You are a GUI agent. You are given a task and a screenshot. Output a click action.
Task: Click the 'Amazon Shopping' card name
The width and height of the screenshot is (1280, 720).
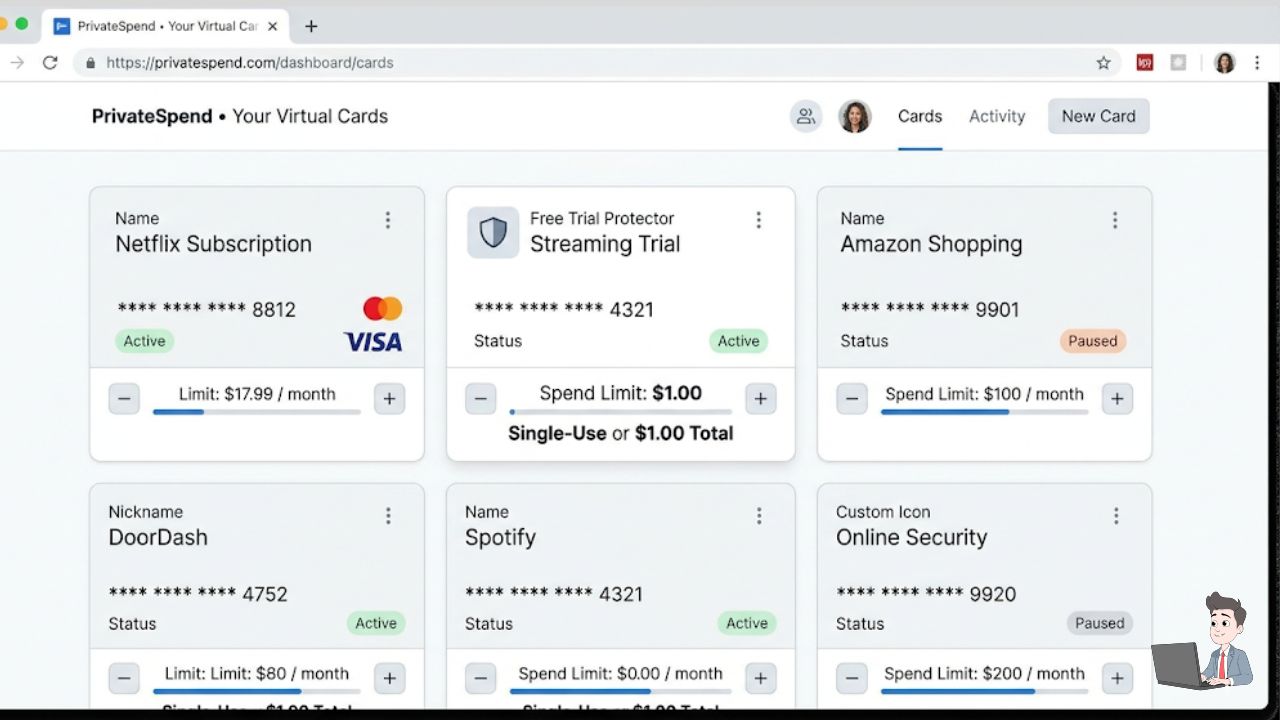pos(931,244)
